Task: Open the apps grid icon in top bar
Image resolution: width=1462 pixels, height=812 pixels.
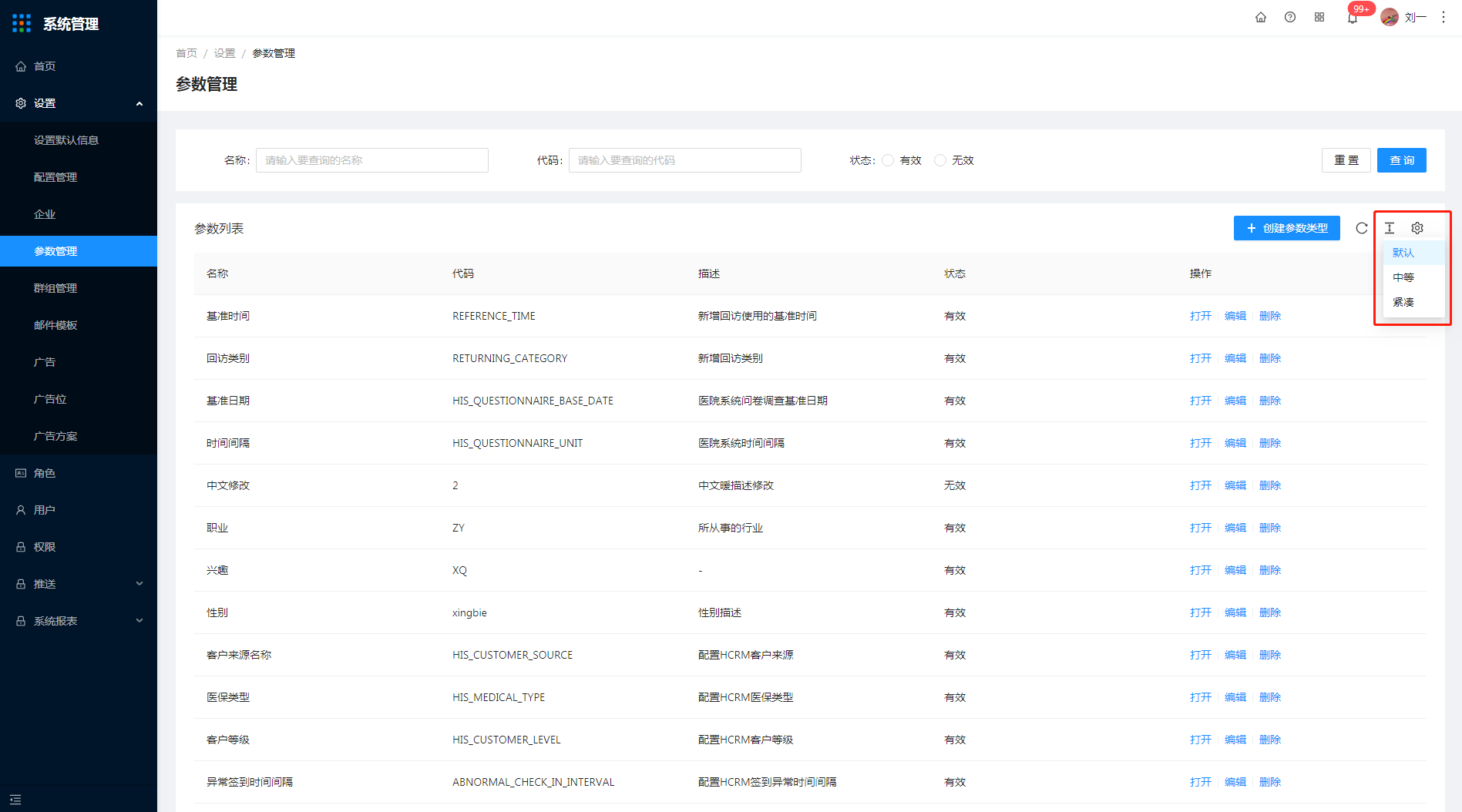Action: 1319,17
